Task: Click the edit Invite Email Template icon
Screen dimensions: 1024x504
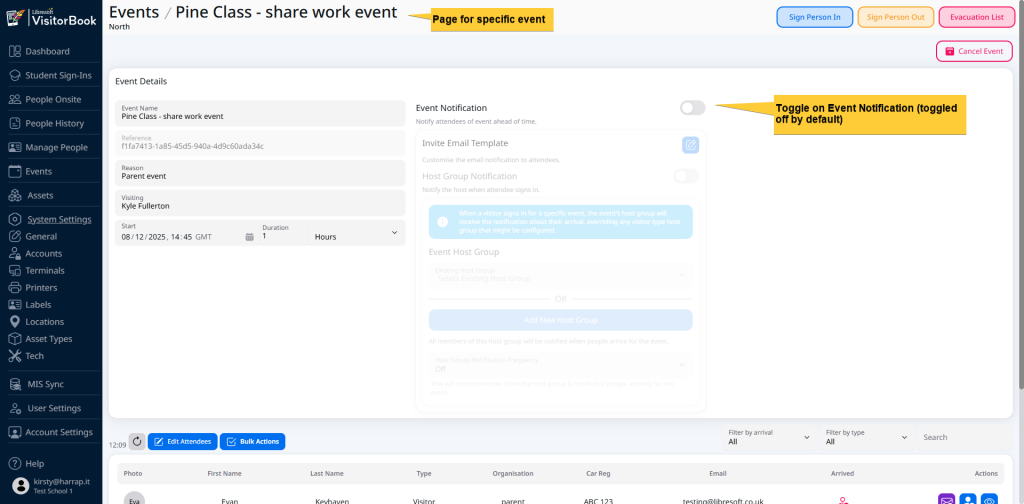Action: (x=690, y=145)
